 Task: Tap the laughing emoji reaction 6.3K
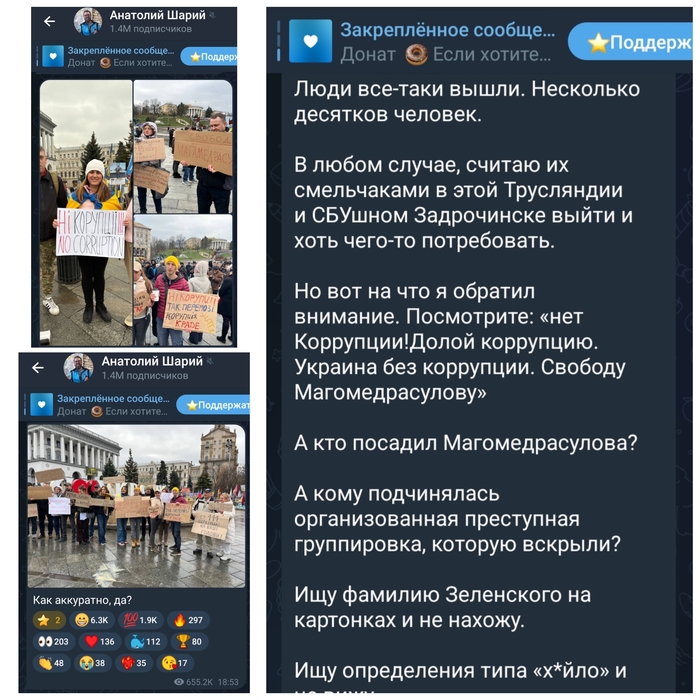pos(92,620)
